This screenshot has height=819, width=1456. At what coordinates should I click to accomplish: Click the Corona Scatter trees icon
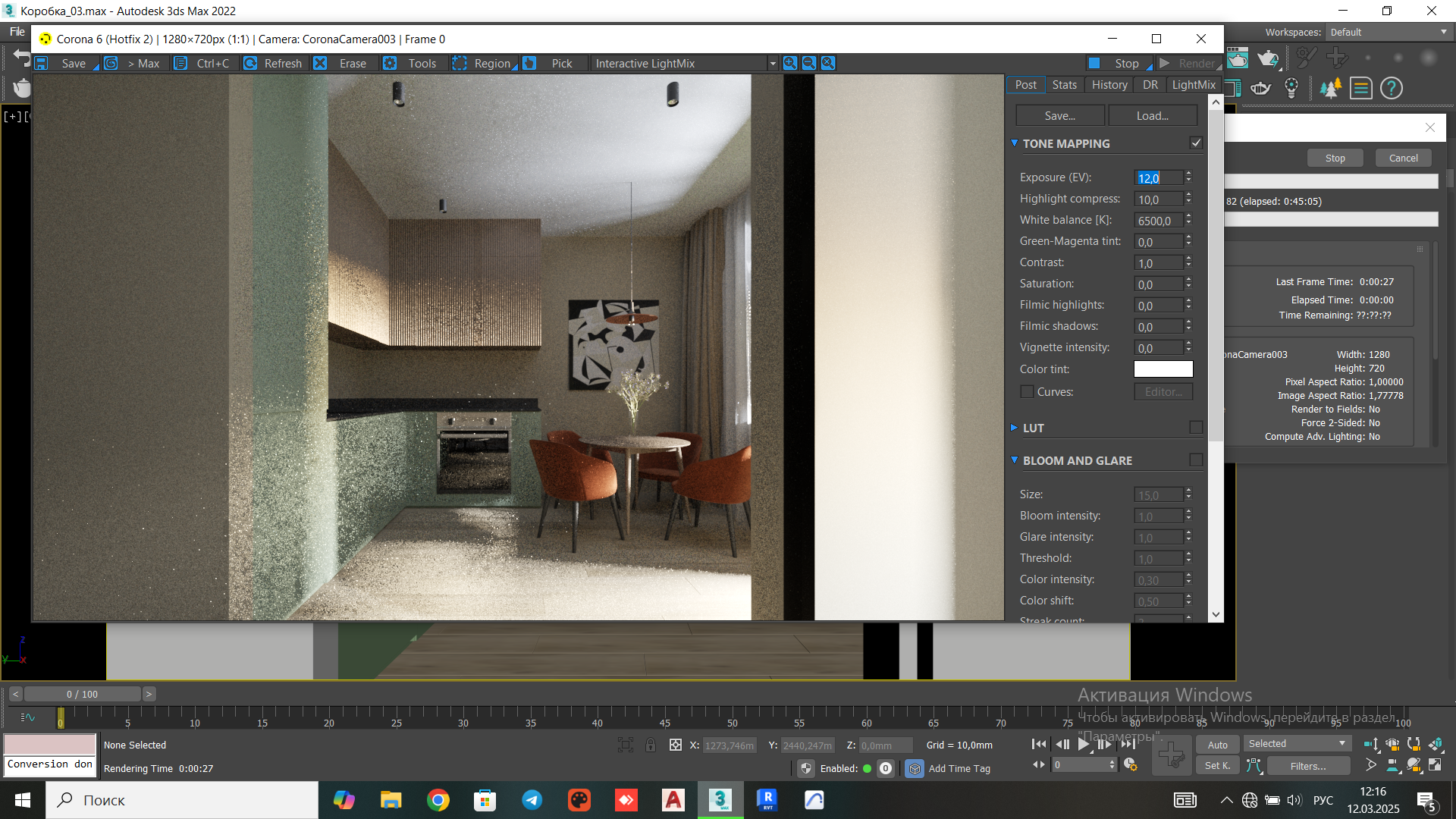coord(1330,89)
